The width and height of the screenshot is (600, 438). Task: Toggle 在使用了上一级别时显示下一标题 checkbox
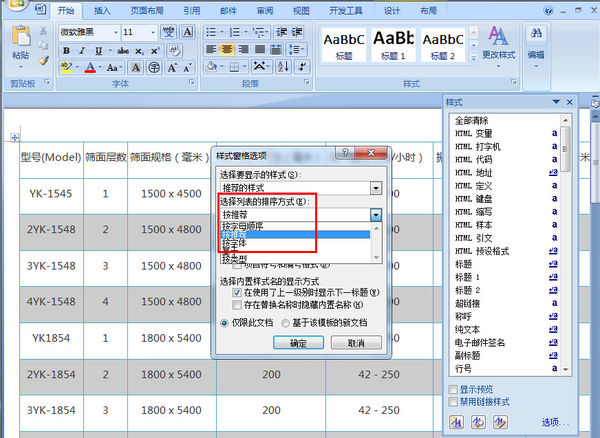click(236, 293)
